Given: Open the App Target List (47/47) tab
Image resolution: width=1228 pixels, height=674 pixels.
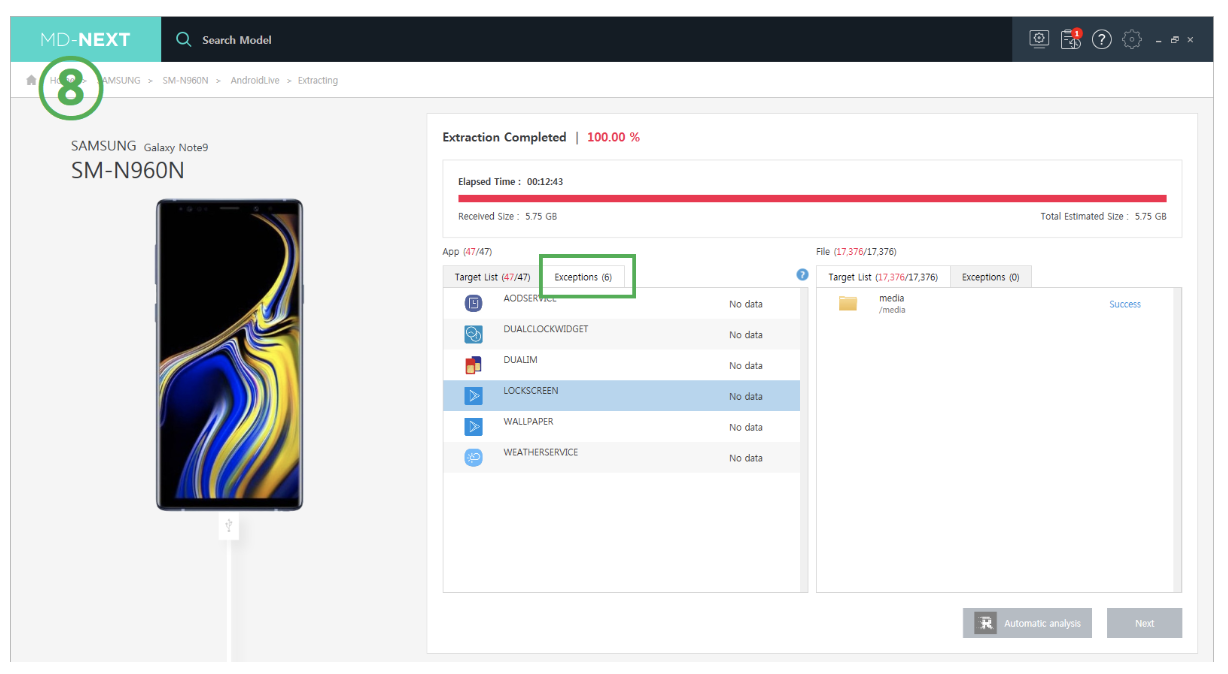Looking at the screenshot, I should coord(492,277).
